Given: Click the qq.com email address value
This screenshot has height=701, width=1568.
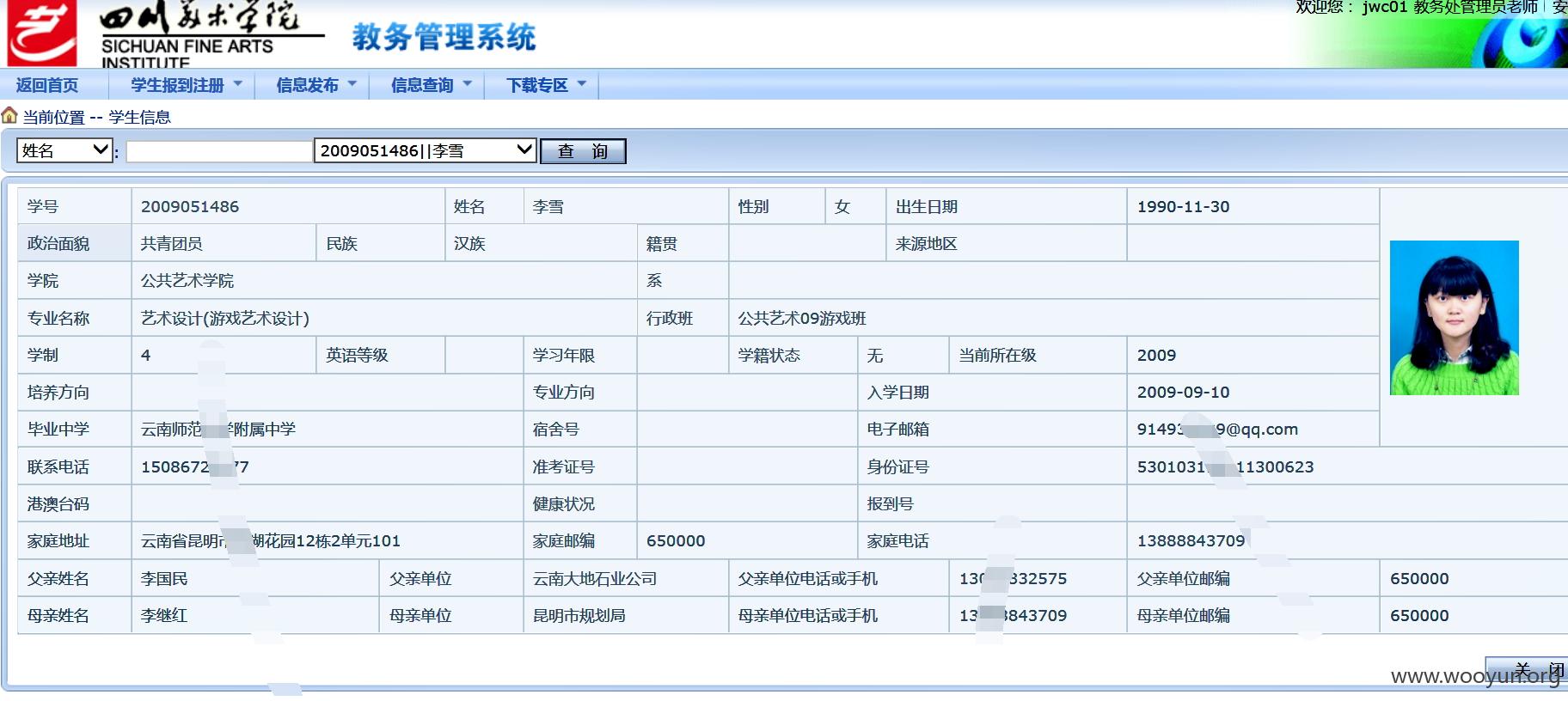Looking at the screenshot, I should [1217, 430].
